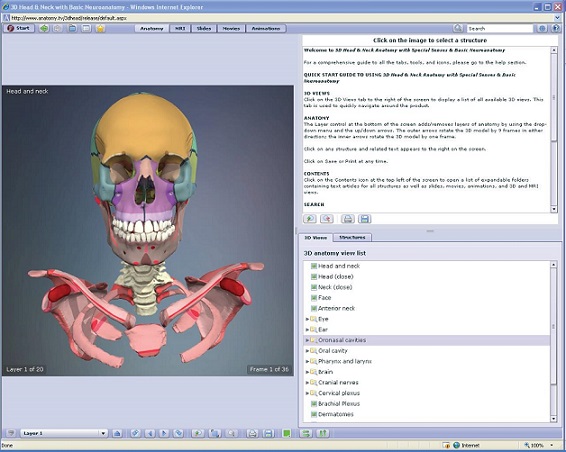This screenshot has width=566, height=452.
Task: Click the Internet zone globe in status bar
Action: click(457, 445)
